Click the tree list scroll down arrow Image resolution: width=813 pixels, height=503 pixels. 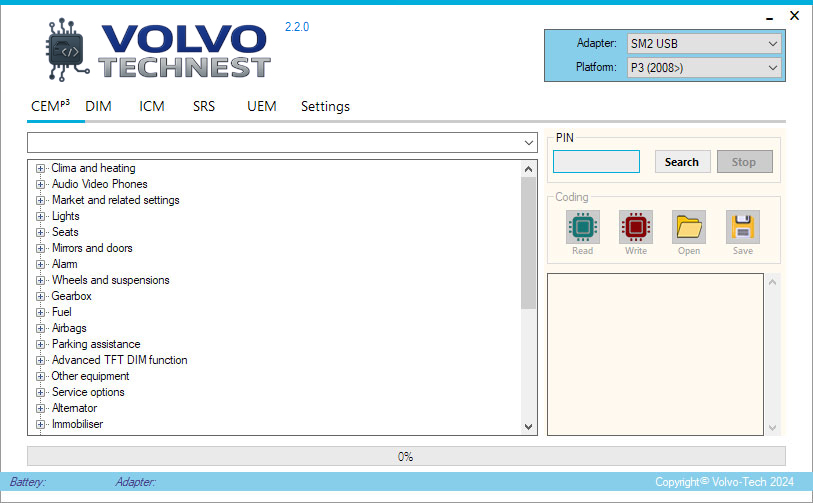[528, 427]
